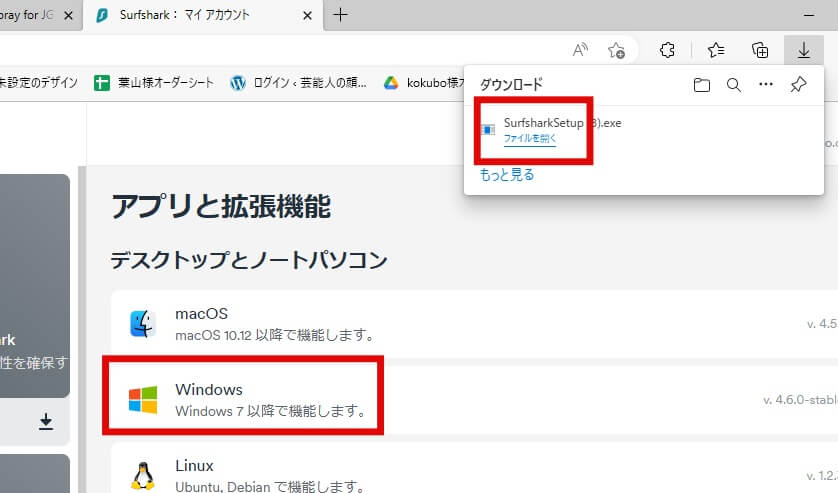
Task: Close the partially visible ray for JG tab
Action: point(68,16)
